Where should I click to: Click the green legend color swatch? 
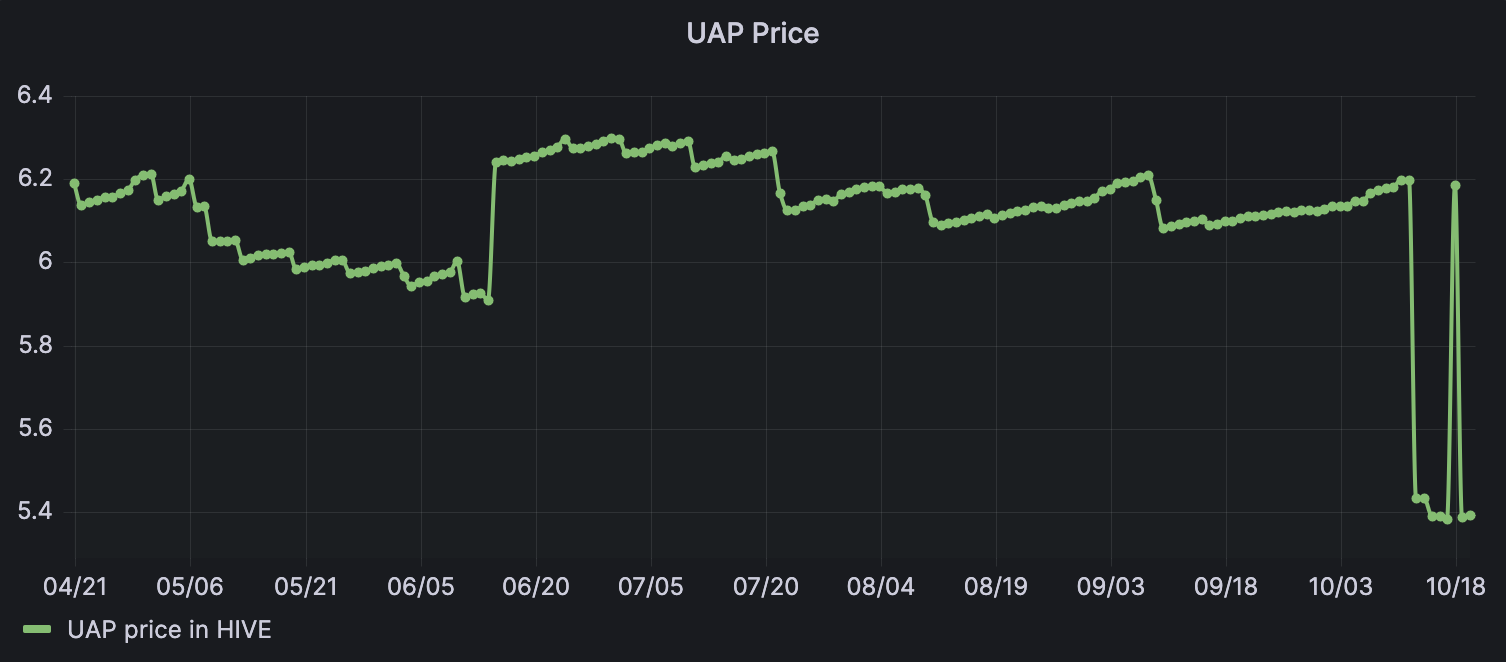click(x=37, y=630)
